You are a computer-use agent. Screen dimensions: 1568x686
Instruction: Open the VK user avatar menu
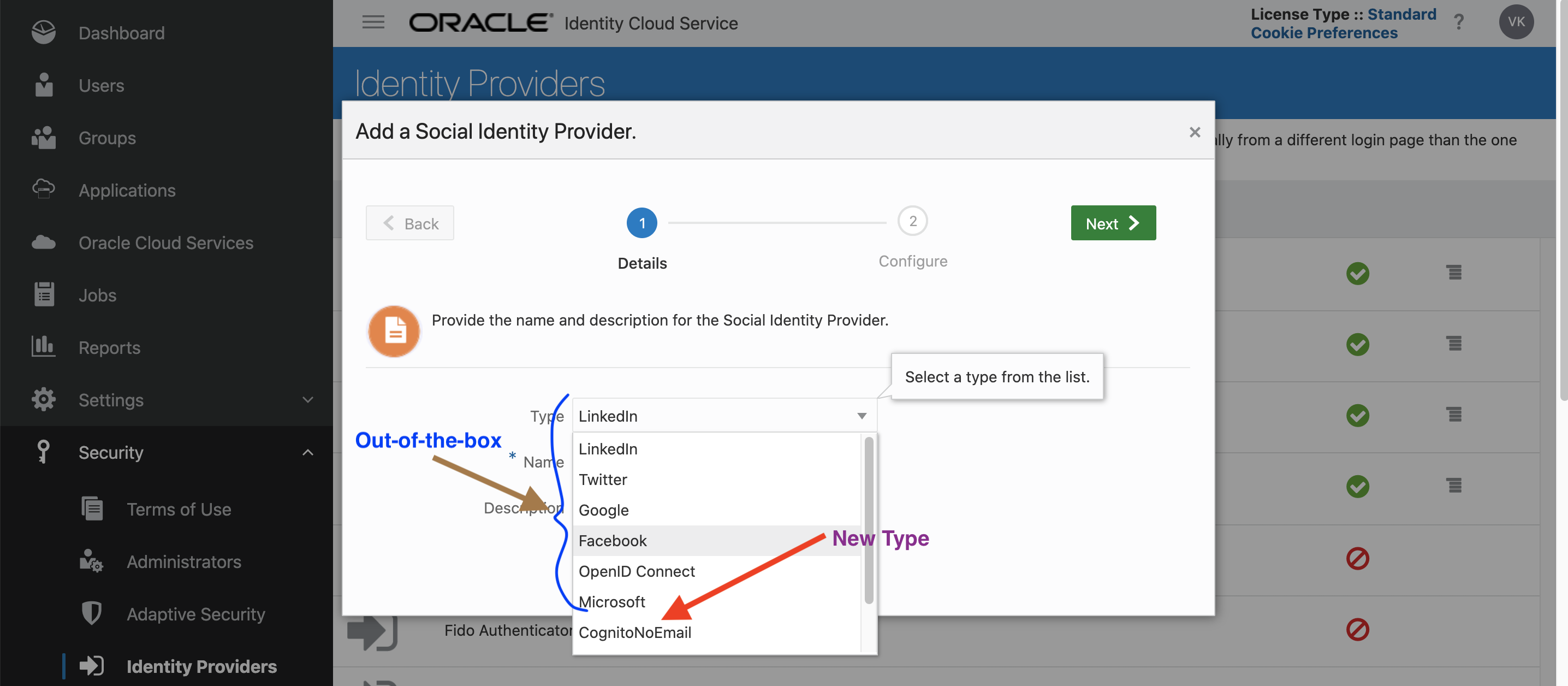coord(1516,22)
